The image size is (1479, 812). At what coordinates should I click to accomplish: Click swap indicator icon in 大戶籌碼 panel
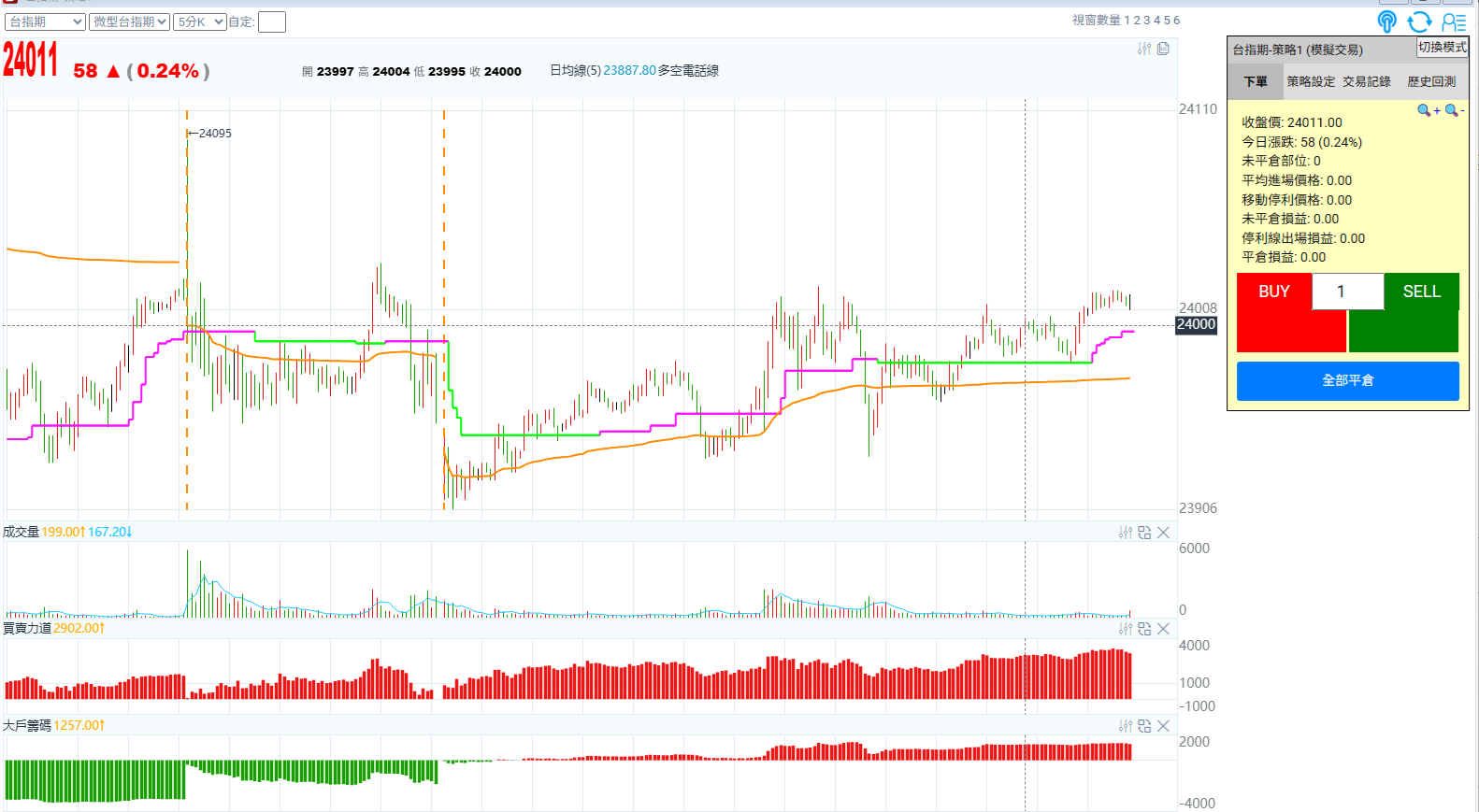[x=1144, y=726]
